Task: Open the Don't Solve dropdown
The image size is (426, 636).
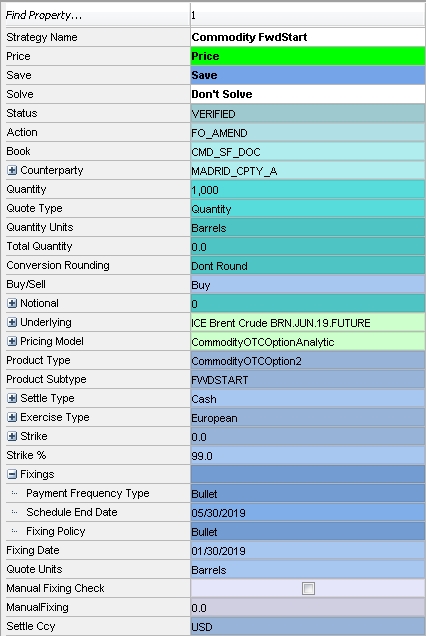Action: 308,94
